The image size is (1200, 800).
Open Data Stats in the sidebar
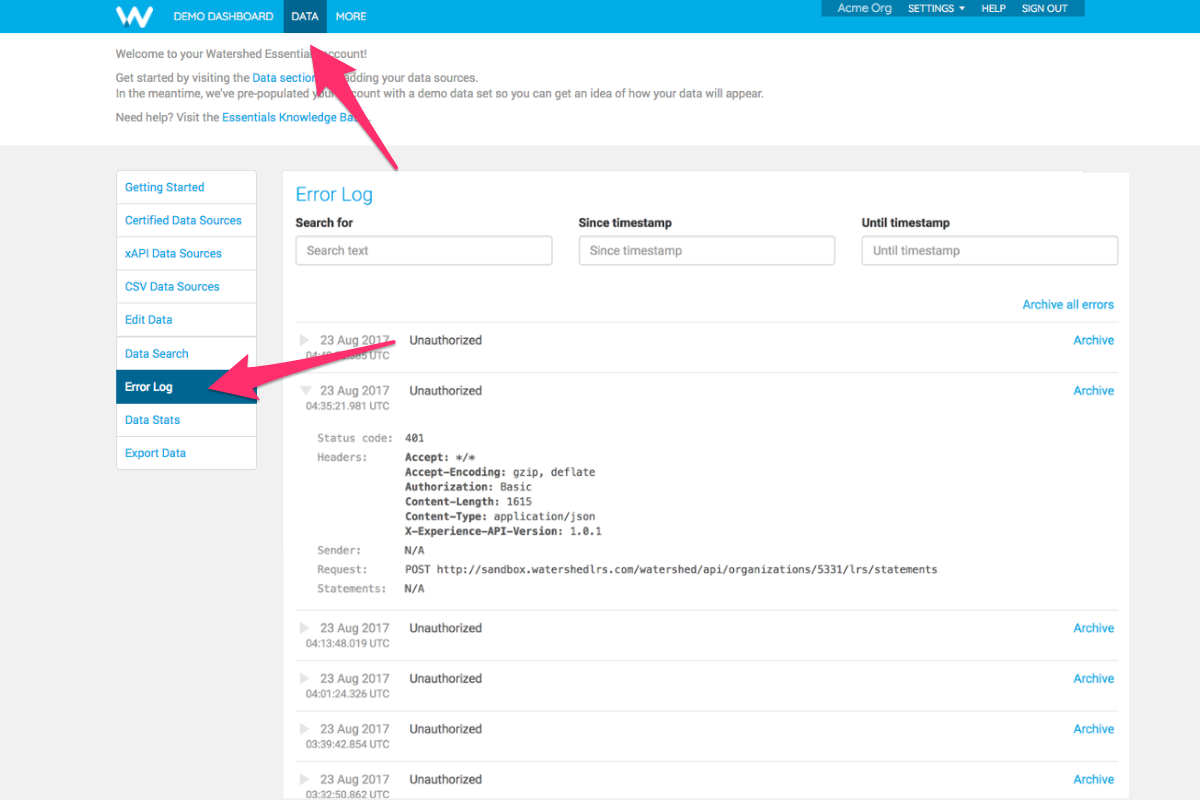coord(186,420)
